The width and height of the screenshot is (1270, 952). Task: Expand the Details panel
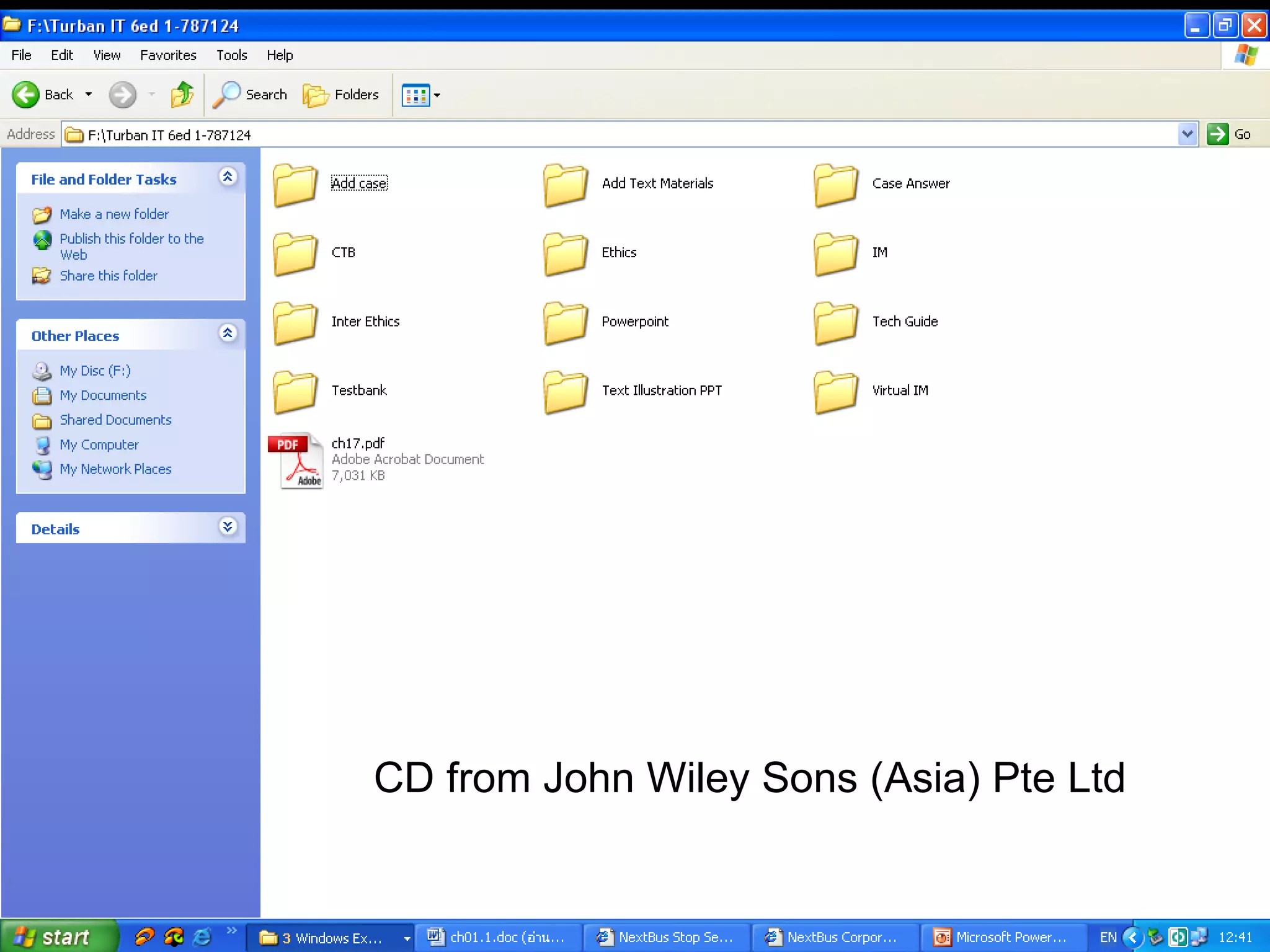click(x=228, y=527)
